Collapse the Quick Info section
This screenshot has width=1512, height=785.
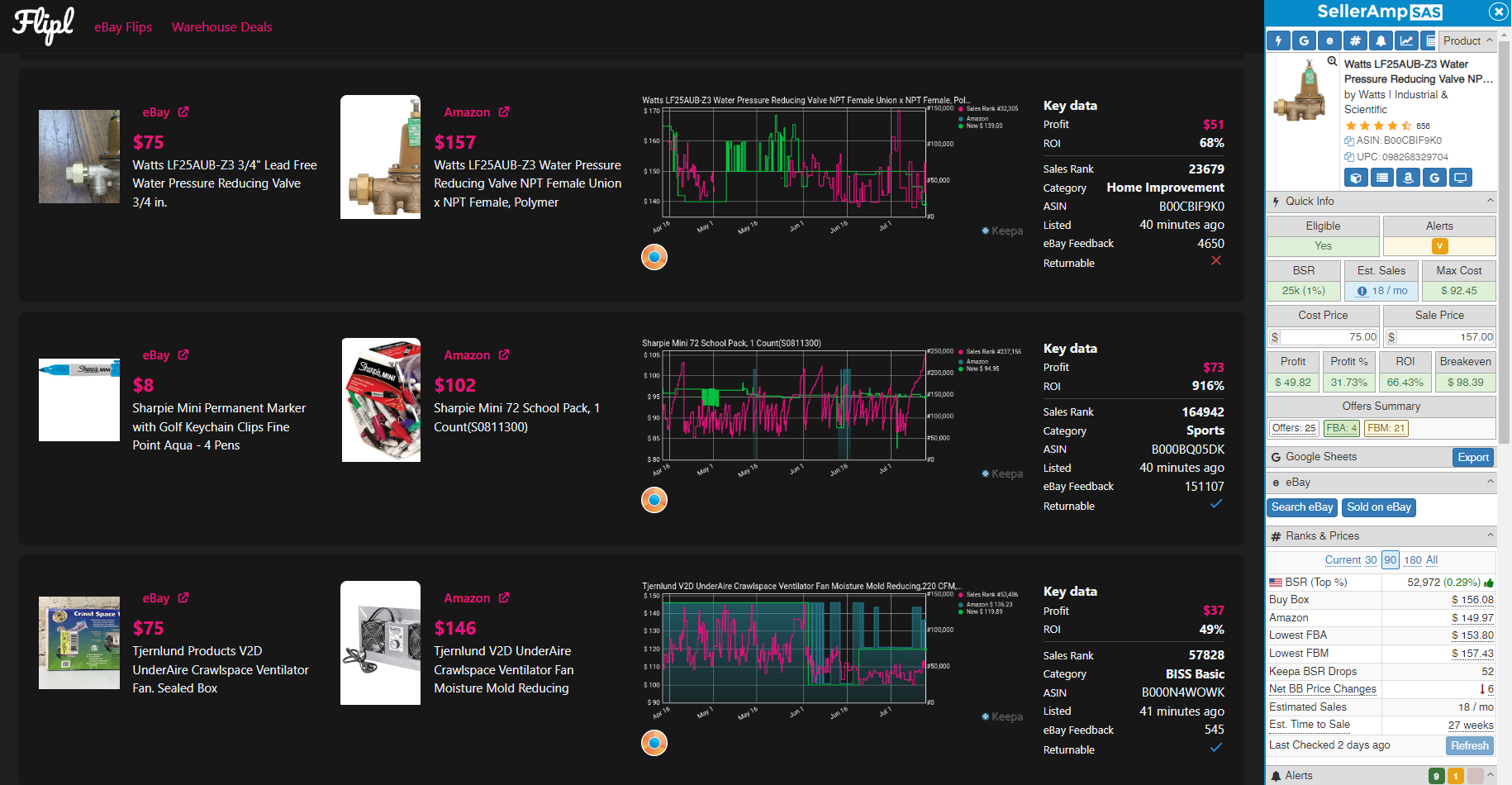click(x=1491, y=201)
